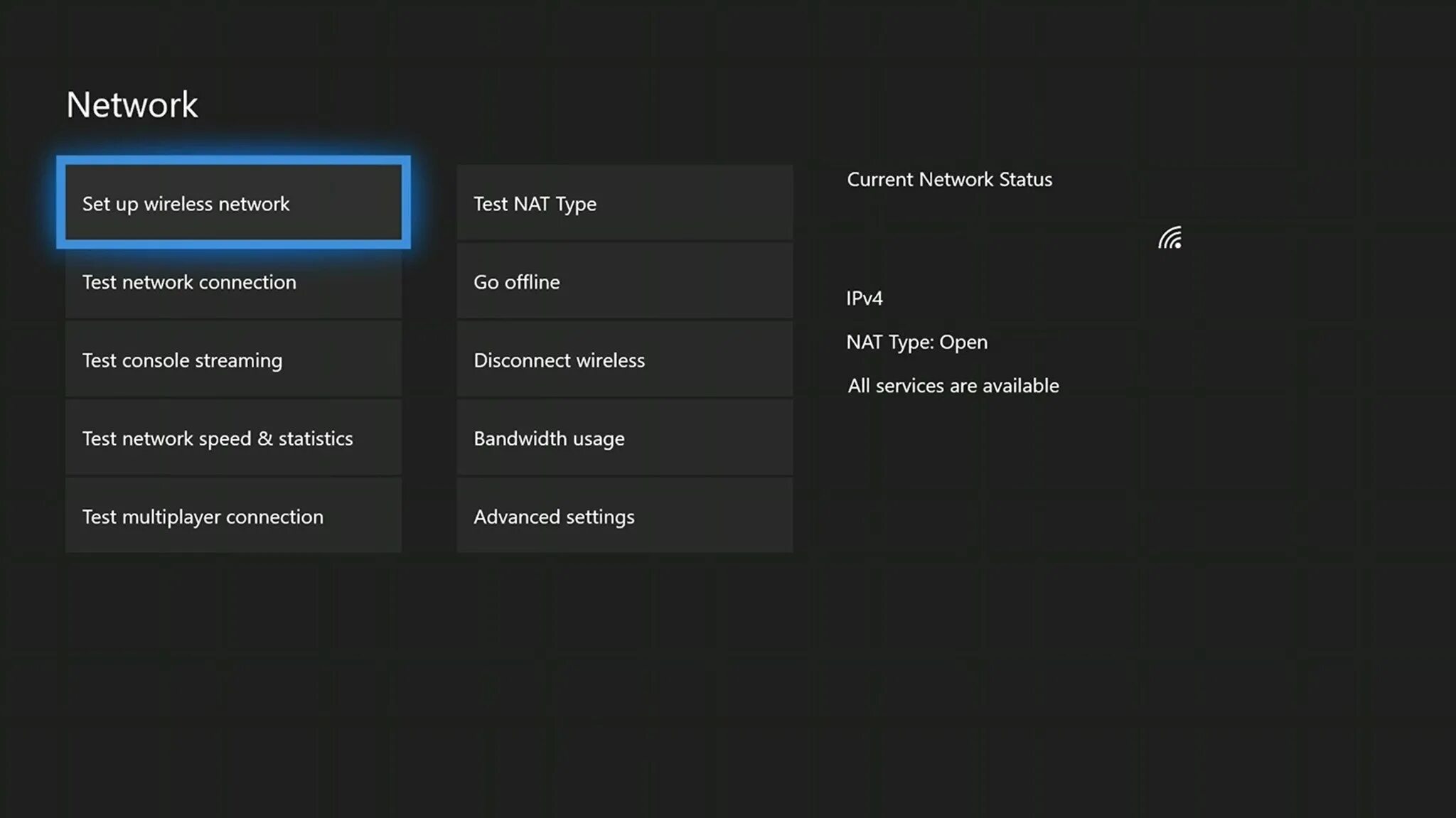Choose Test NAT Type tile

click(624, 204)
